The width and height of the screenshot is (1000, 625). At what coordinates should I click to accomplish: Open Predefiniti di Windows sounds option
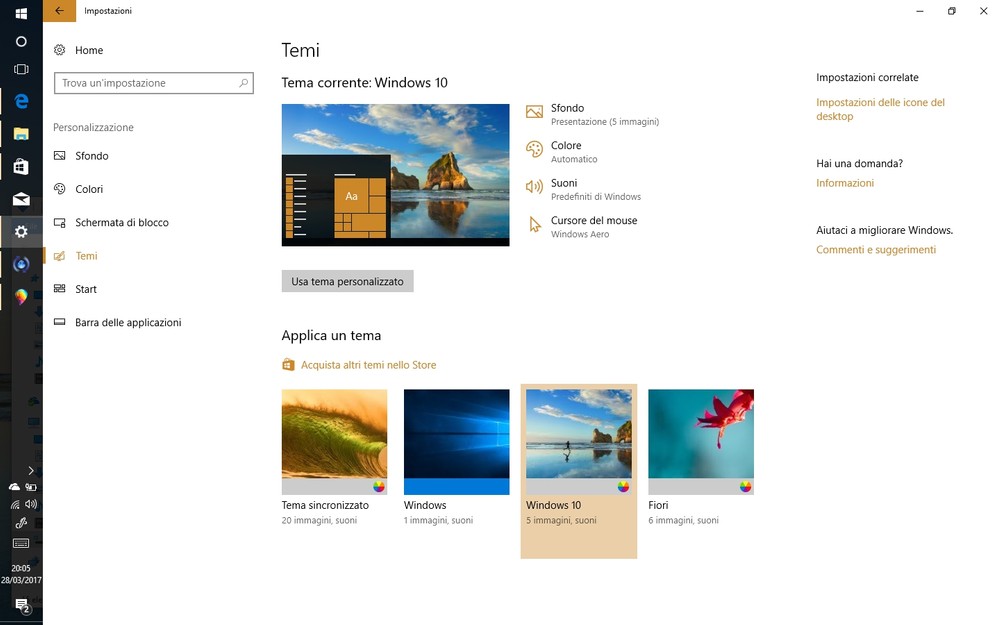pyautogui.click(x=596, y=197)
